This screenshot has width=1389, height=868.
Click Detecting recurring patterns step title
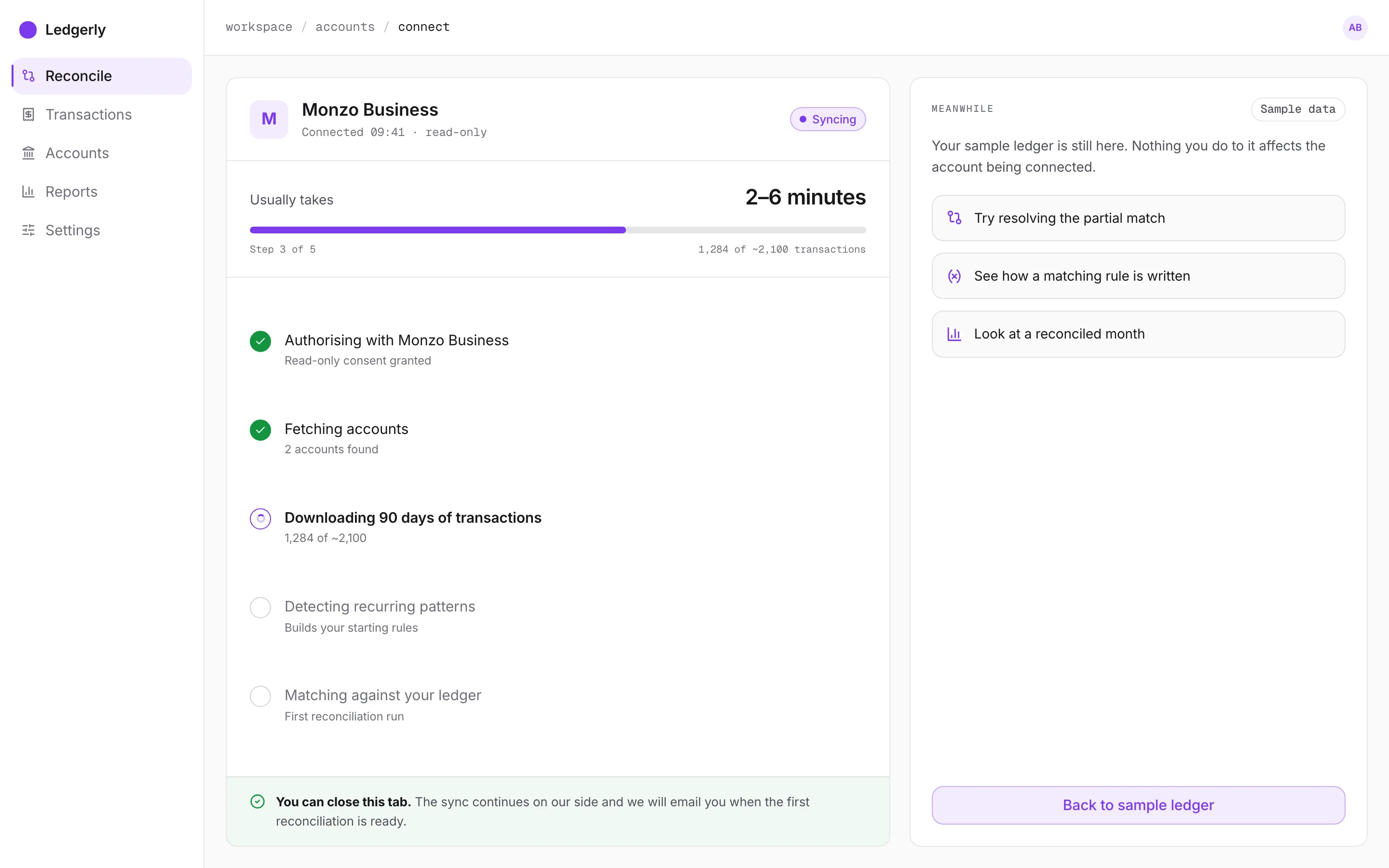380,607
